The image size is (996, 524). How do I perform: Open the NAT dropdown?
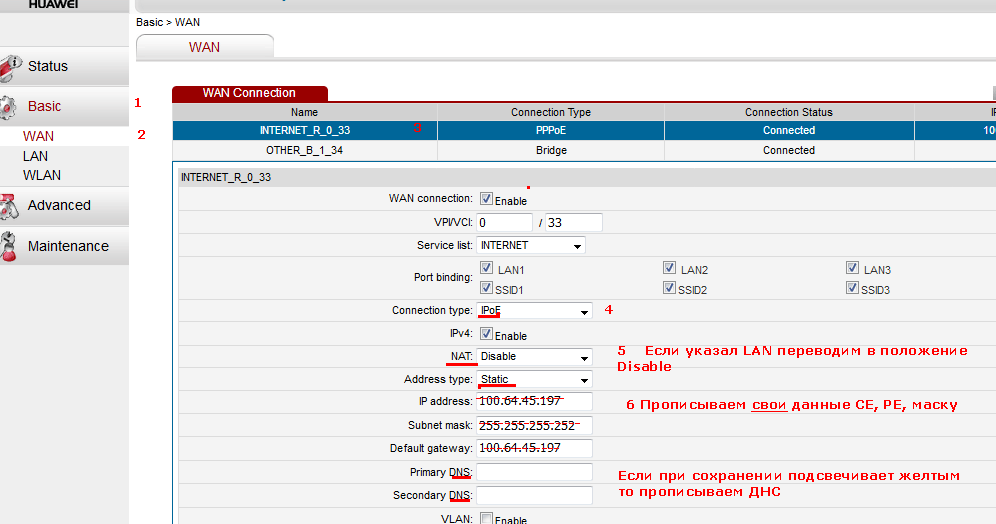[534, 357]
